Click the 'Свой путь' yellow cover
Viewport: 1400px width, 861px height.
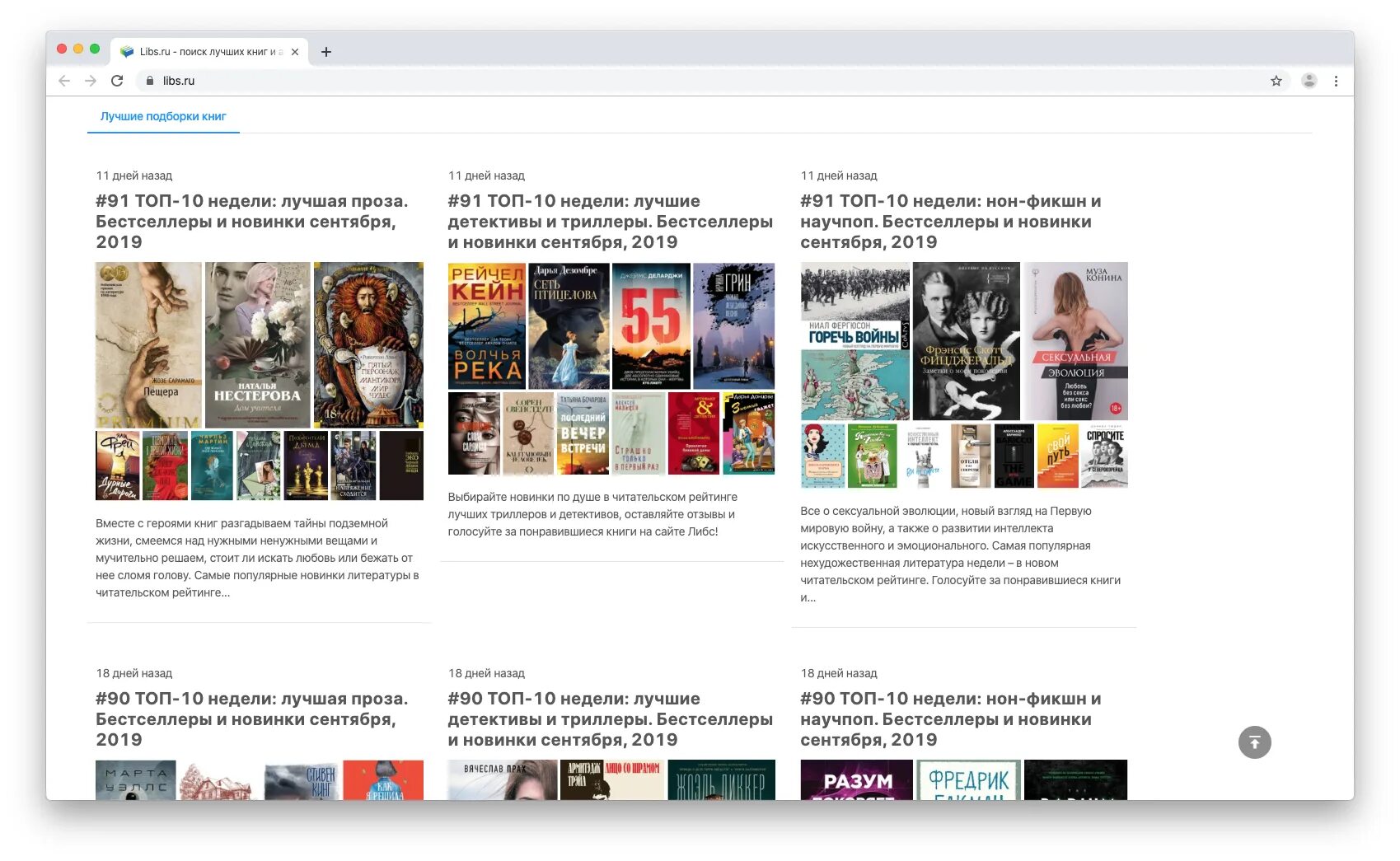[1058, 456]
